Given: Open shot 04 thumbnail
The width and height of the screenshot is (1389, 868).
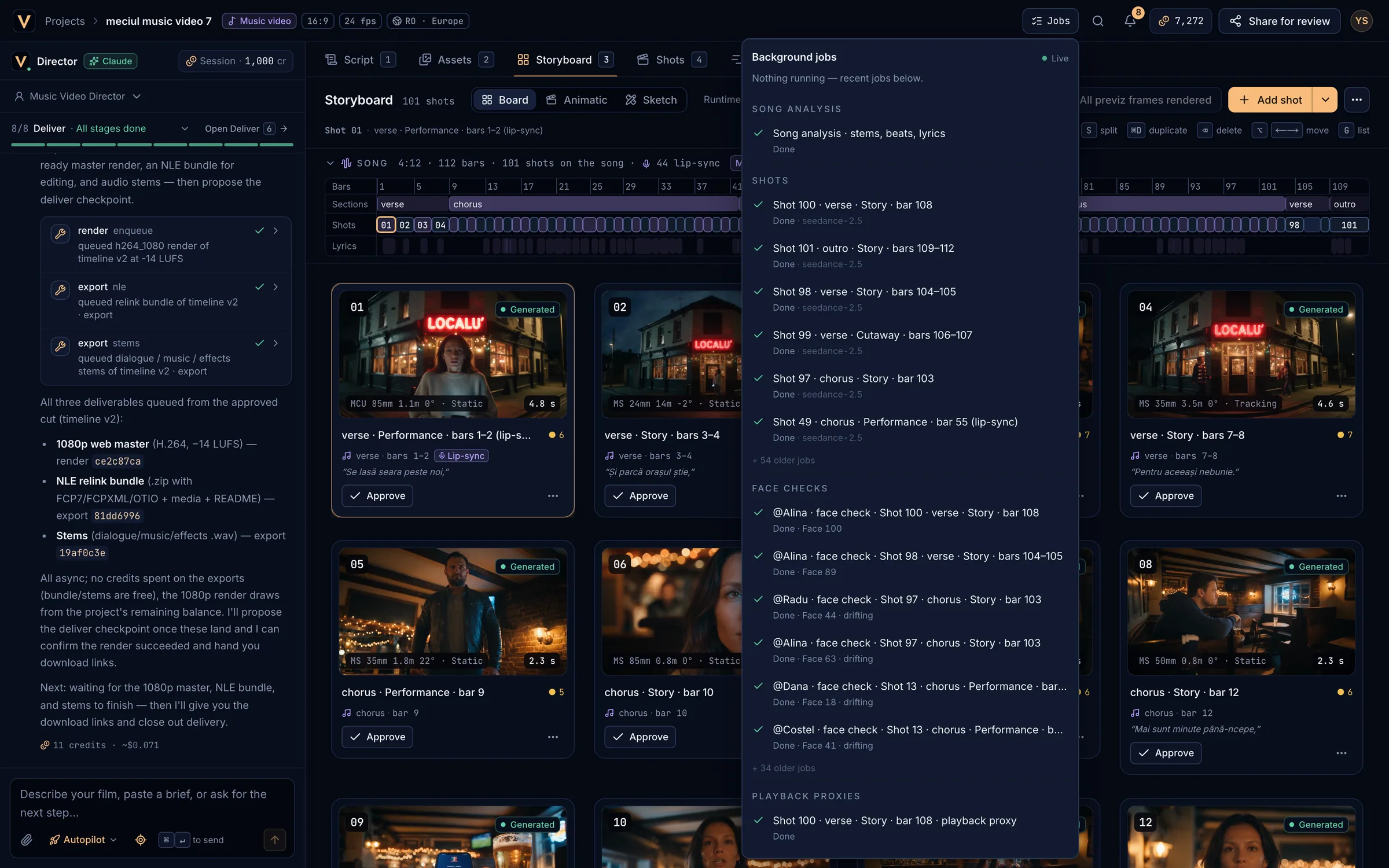Looking at the screenshot, I should tap(1241, 354).
